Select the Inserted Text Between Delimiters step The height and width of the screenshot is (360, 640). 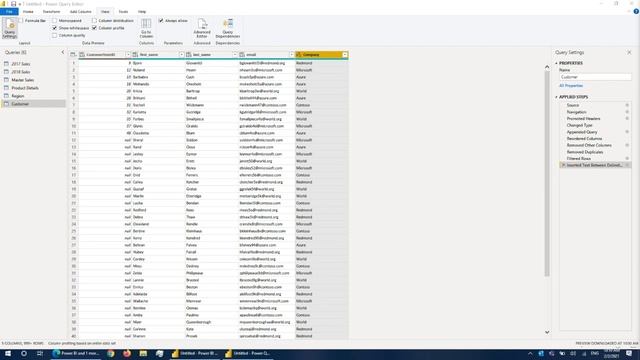pyautogui.click(x=594, y=165)
